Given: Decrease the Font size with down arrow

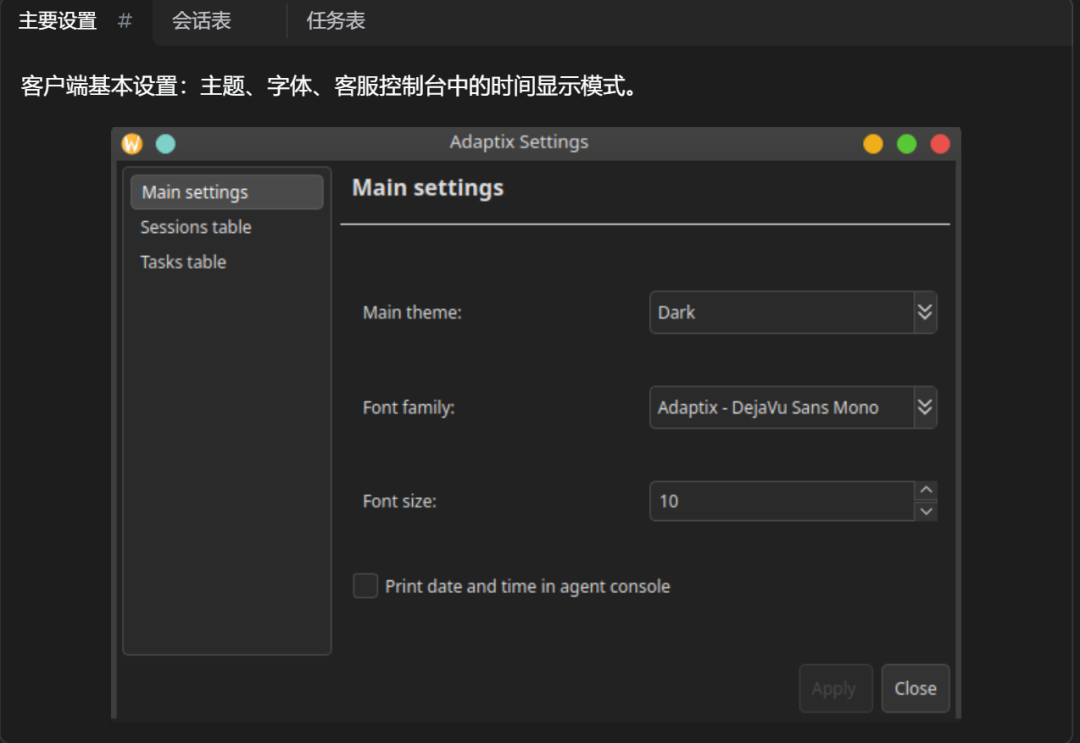Looking at the screenshot, I should pyautogui.click(x=926, y=512).
